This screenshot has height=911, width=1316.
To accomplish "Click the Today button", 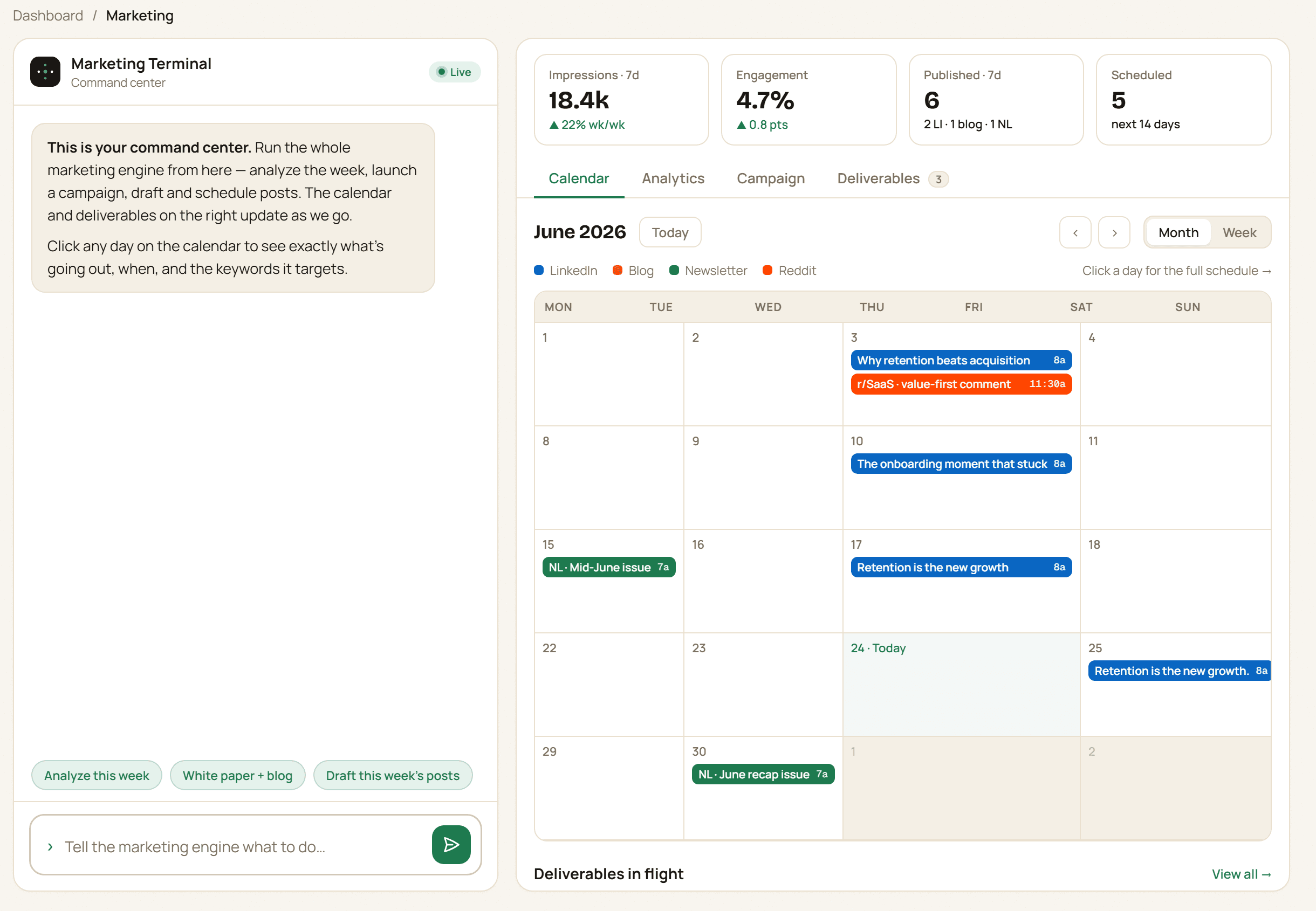I will 670,232.
